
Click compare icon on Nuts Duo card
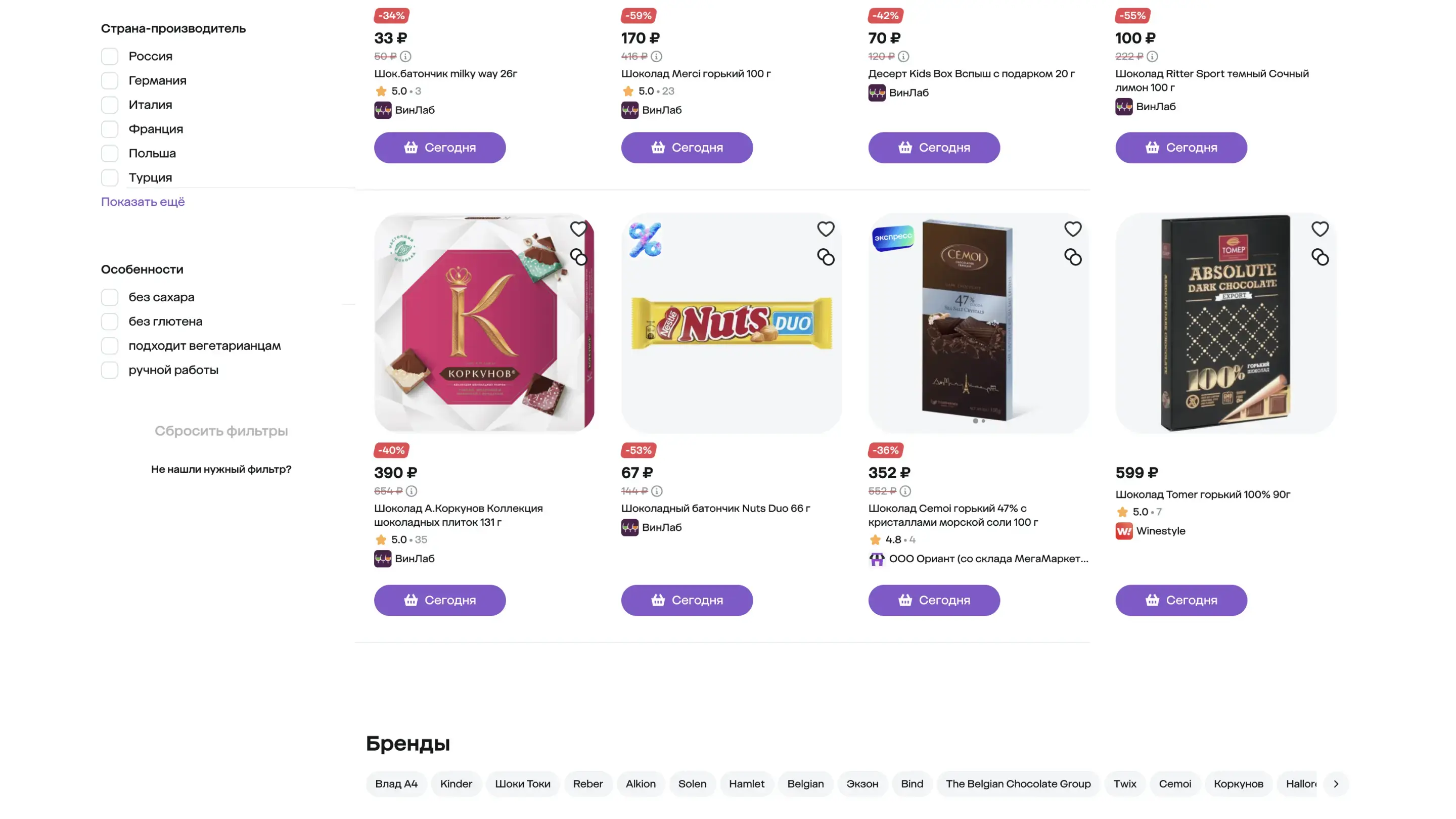point(826,258)
